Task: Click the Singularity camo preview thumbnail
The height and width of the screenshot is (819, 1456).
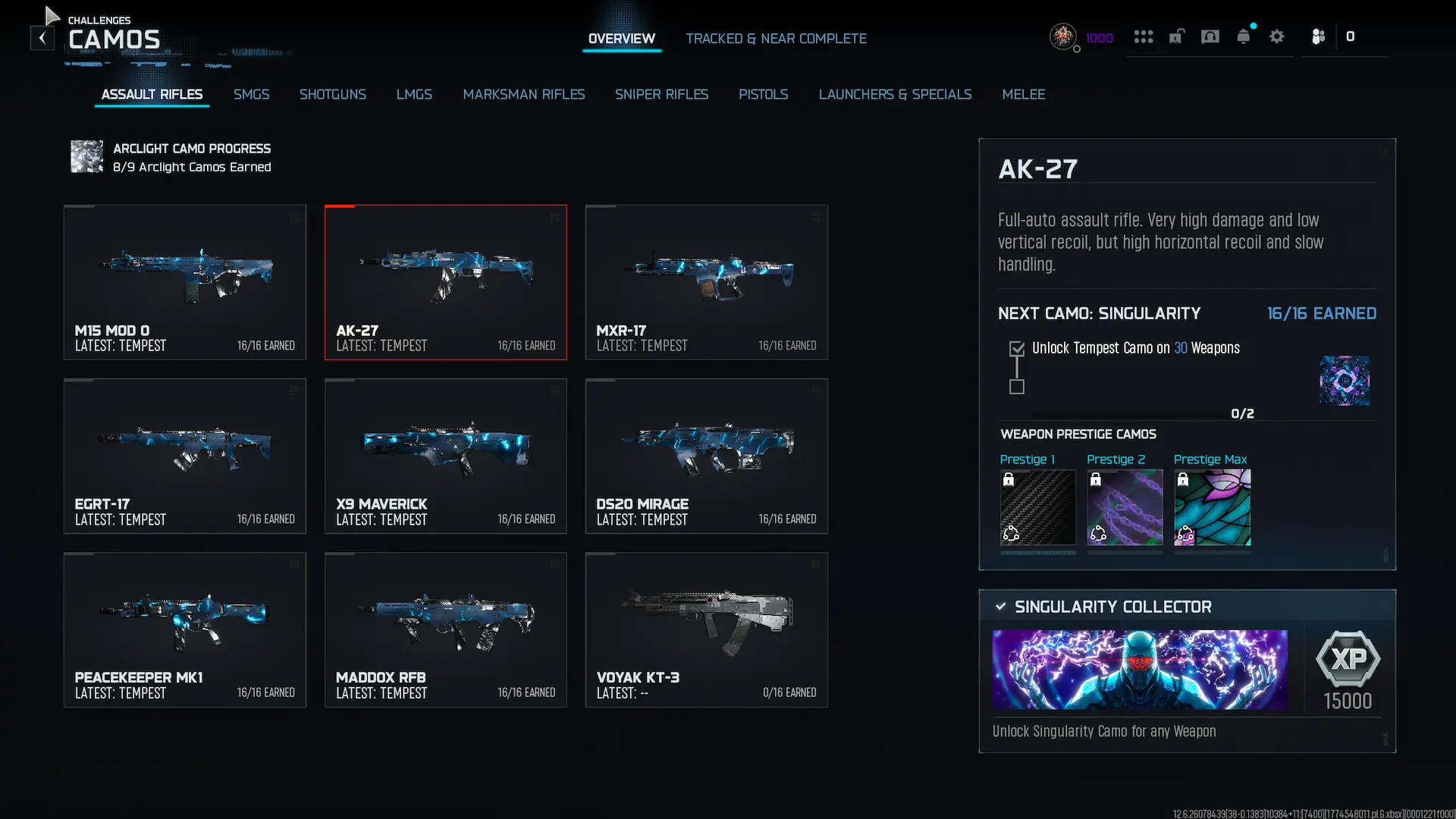Action: tap(1345, 381)
